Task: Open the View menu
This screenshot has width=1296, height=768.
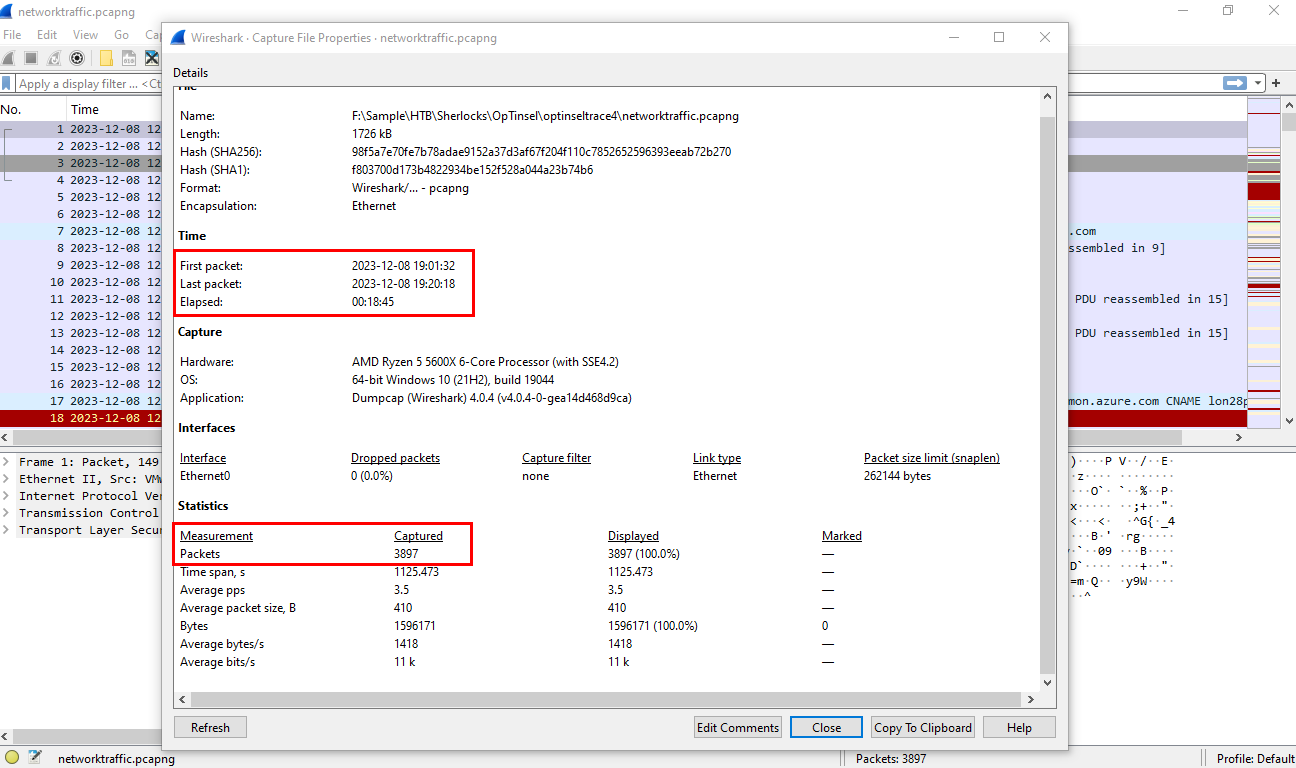Action: click(85, 35)
